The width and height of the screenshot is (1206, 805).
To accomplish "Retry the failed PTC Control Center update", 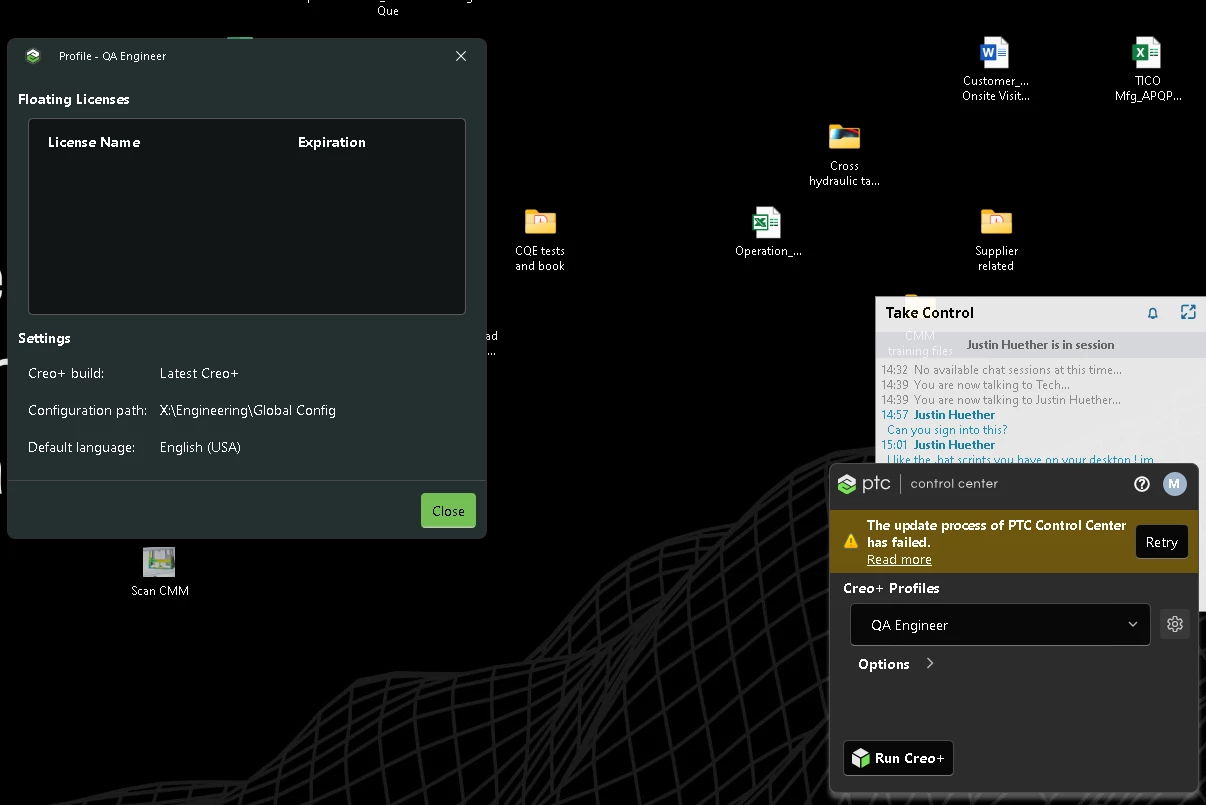I will pos(1162,542).
